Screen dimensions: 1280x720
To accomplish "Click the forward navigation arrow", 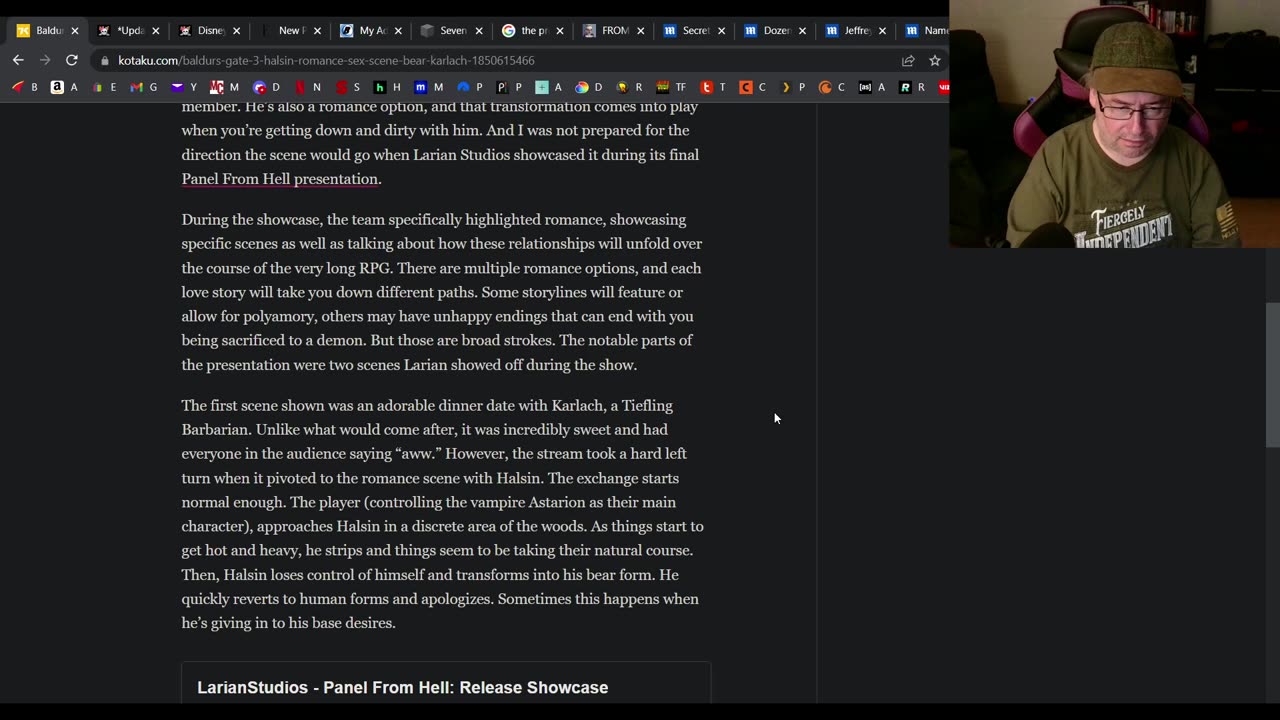I will tap(45, 60).
